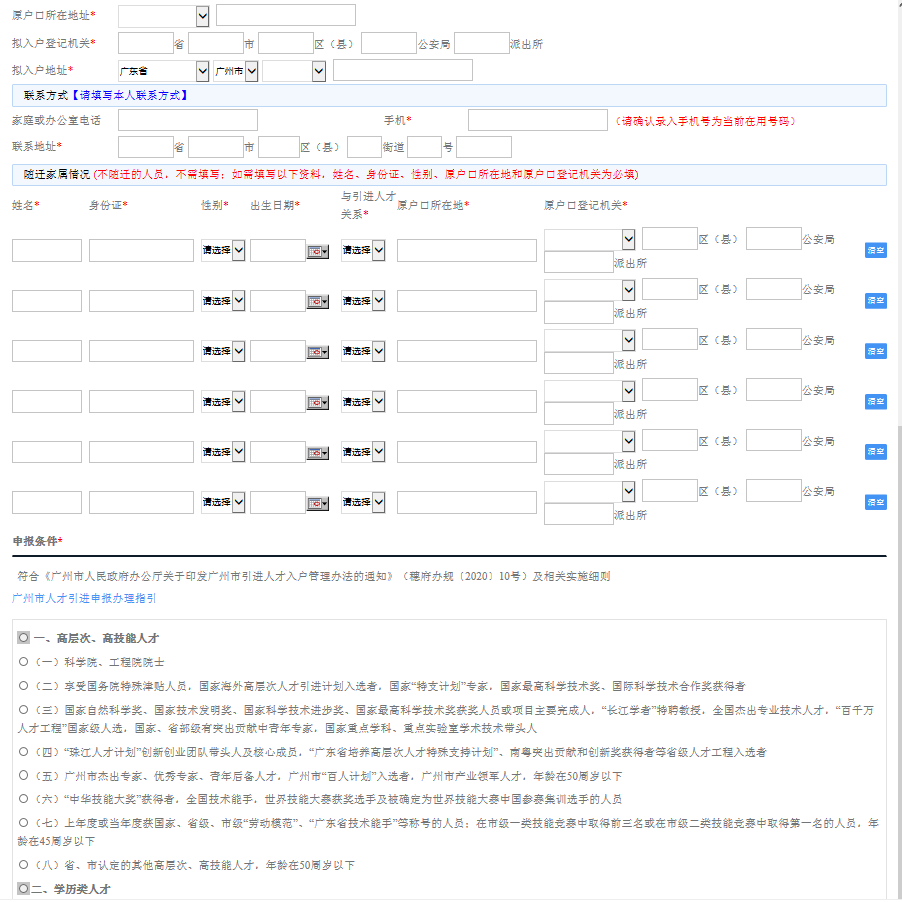Image resolution: width=902 pixels, height=902 pixels.
Task: Click 街道 field in 联系地址 row
Action: (x=364, y=147)
